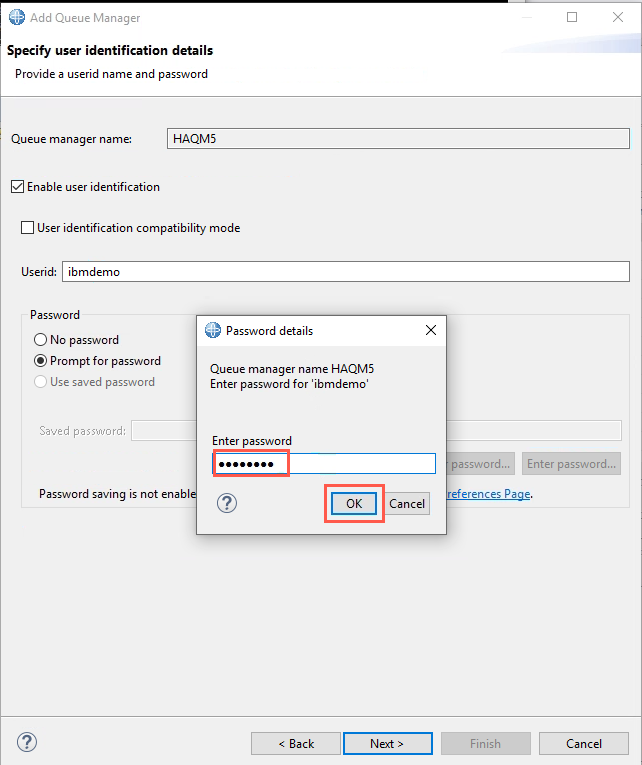Confirm password with the OK button
This screenshot has height=765, width=642.
[x=354, y=503]
